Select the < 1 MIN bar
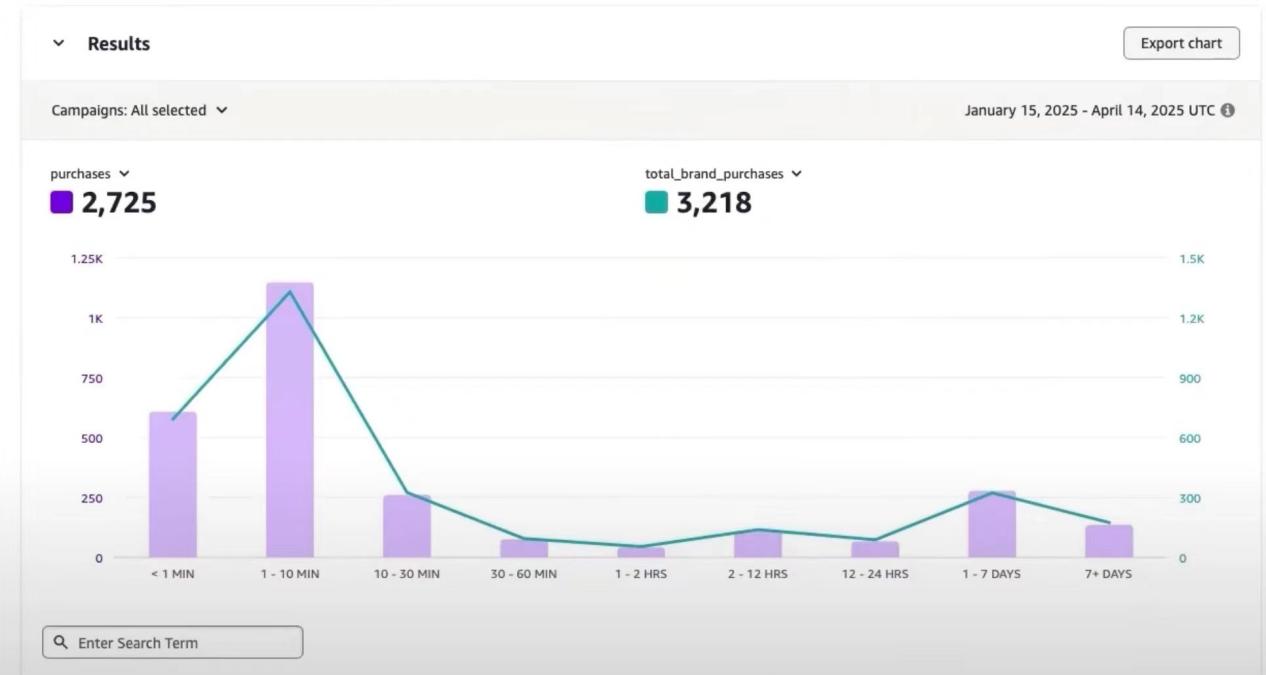The image size is (1266, 675). (173, 485)
